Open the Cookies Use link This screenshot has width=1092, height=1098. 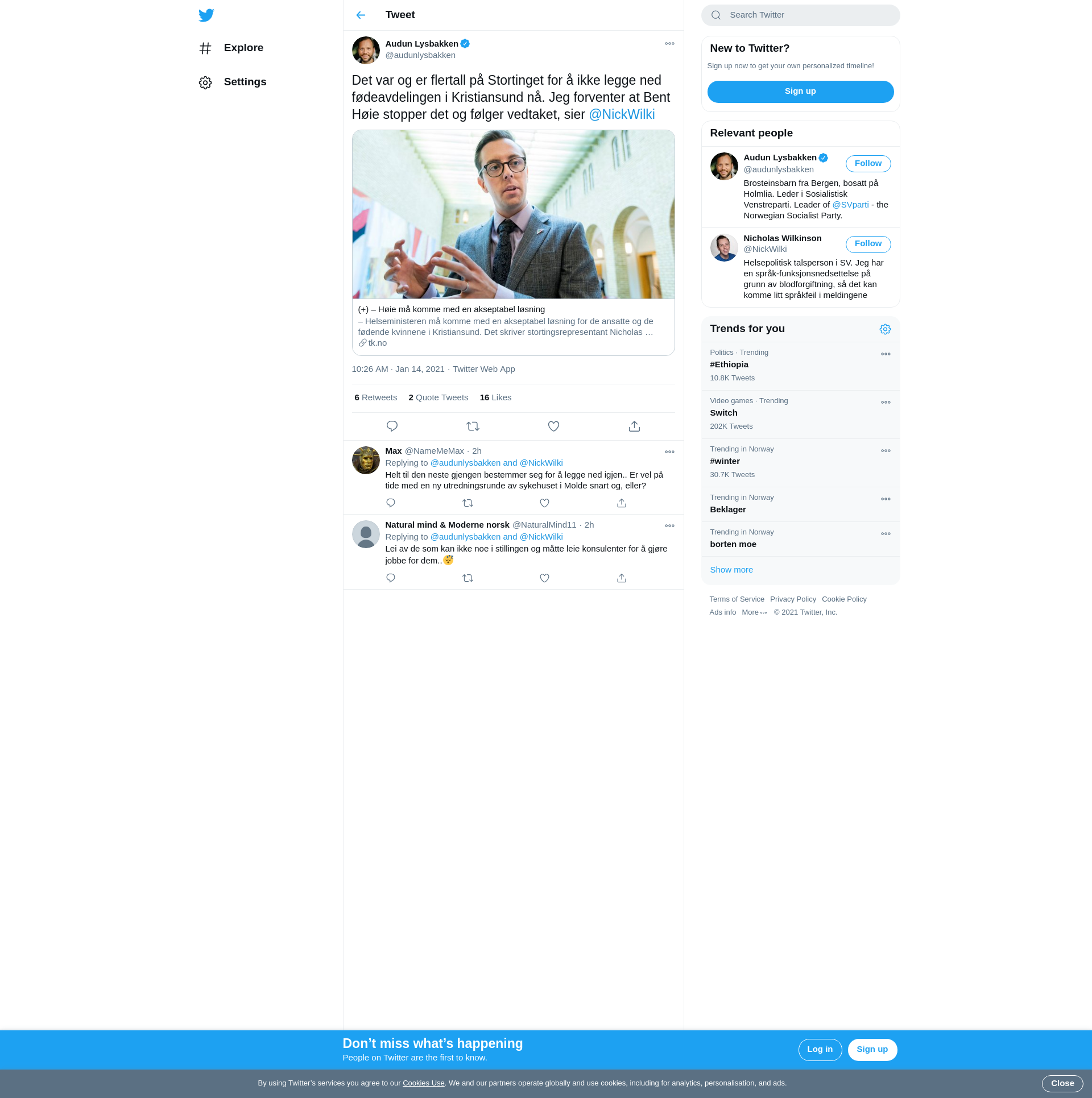[x=423, y=1083]
